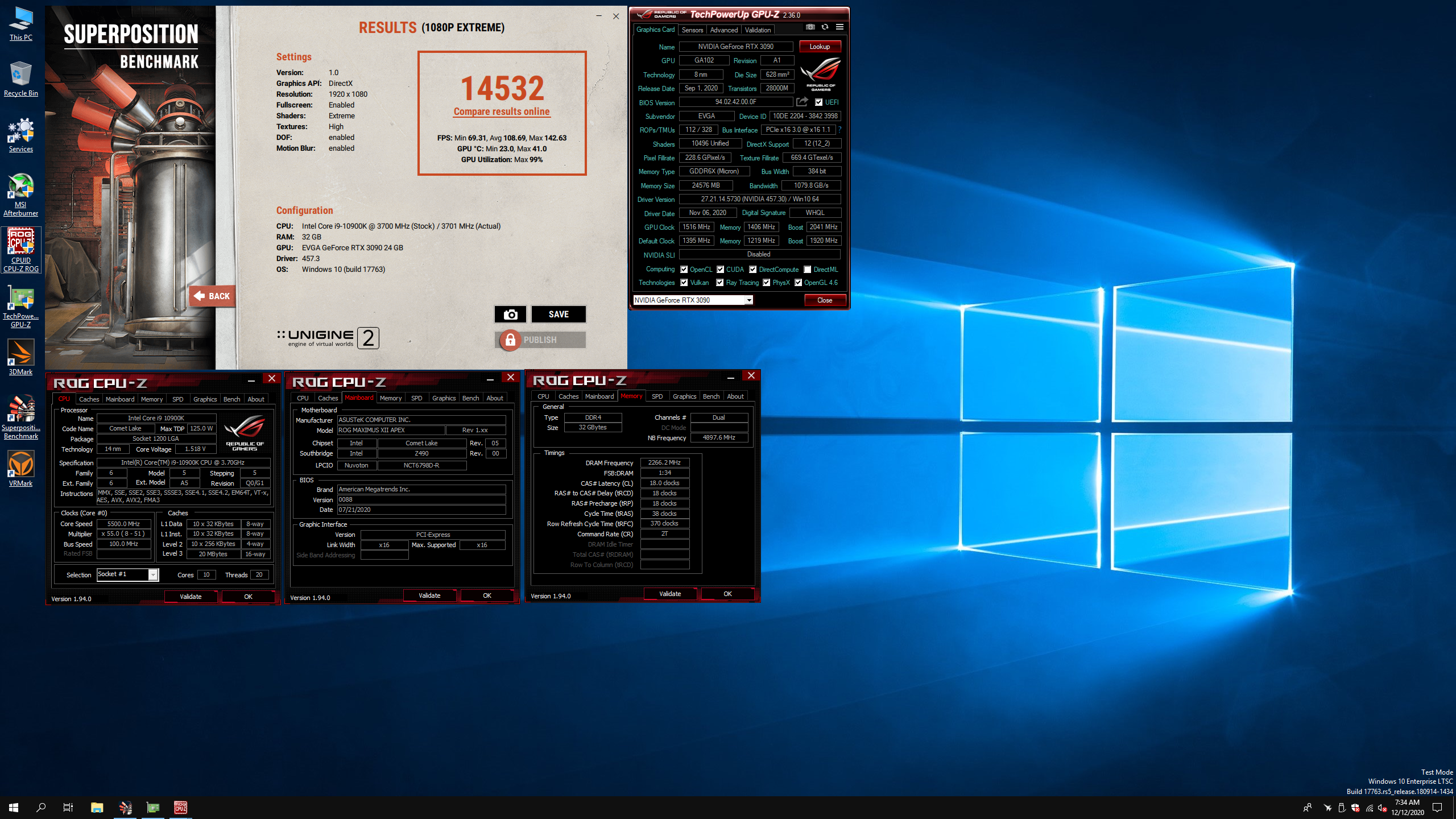Click the GPU-Z refresh icon
Image resolution: width=1456 pixels, height=819 pixels.
coord(825,27)
